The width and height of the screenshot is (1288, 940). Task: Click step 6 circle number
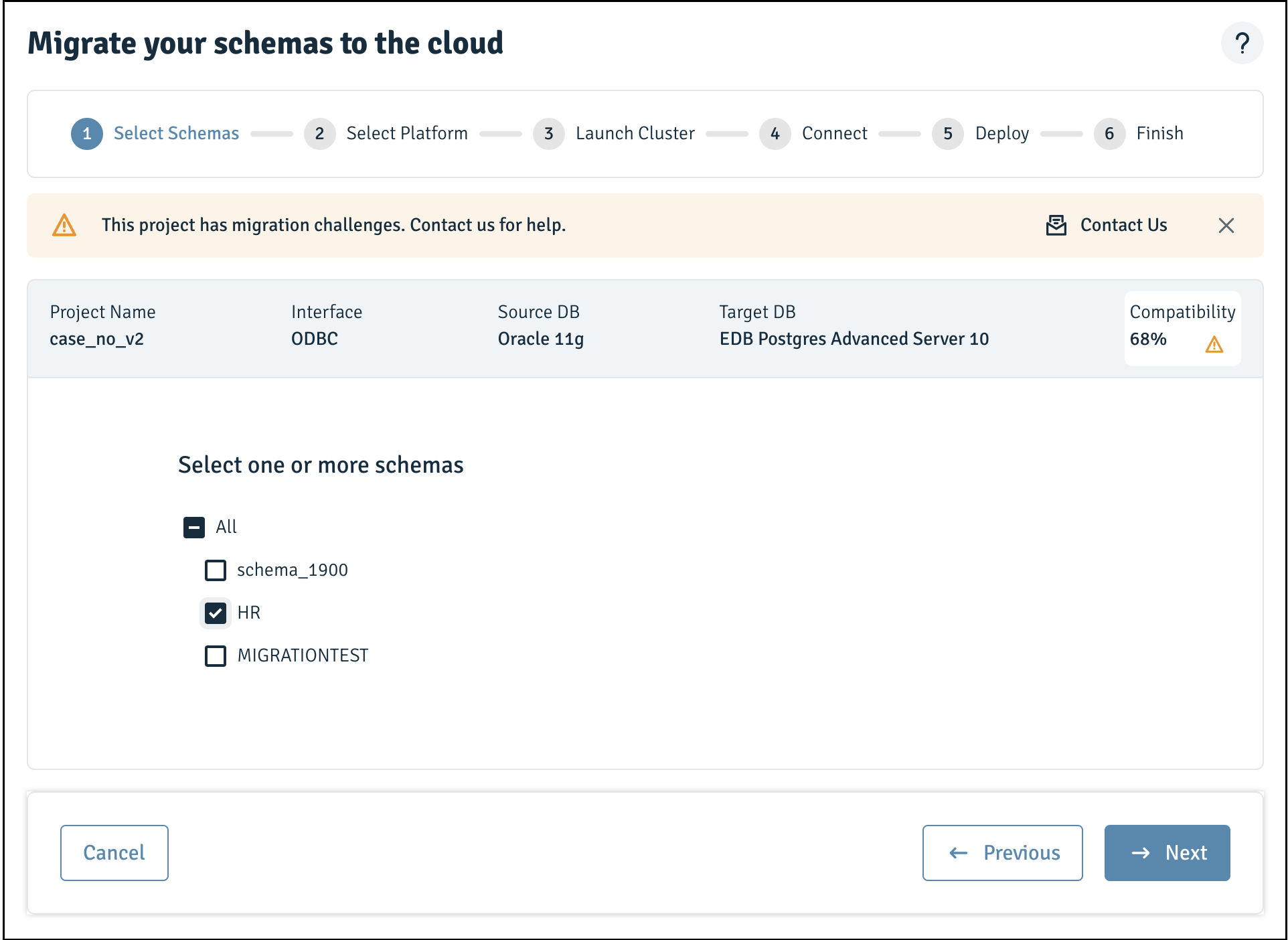[x=1109, y=134]
